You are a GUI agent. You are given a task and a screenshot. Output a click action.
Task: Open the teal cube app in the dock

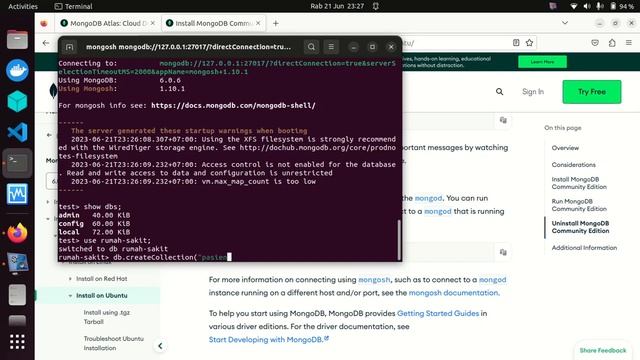(17, 101)
